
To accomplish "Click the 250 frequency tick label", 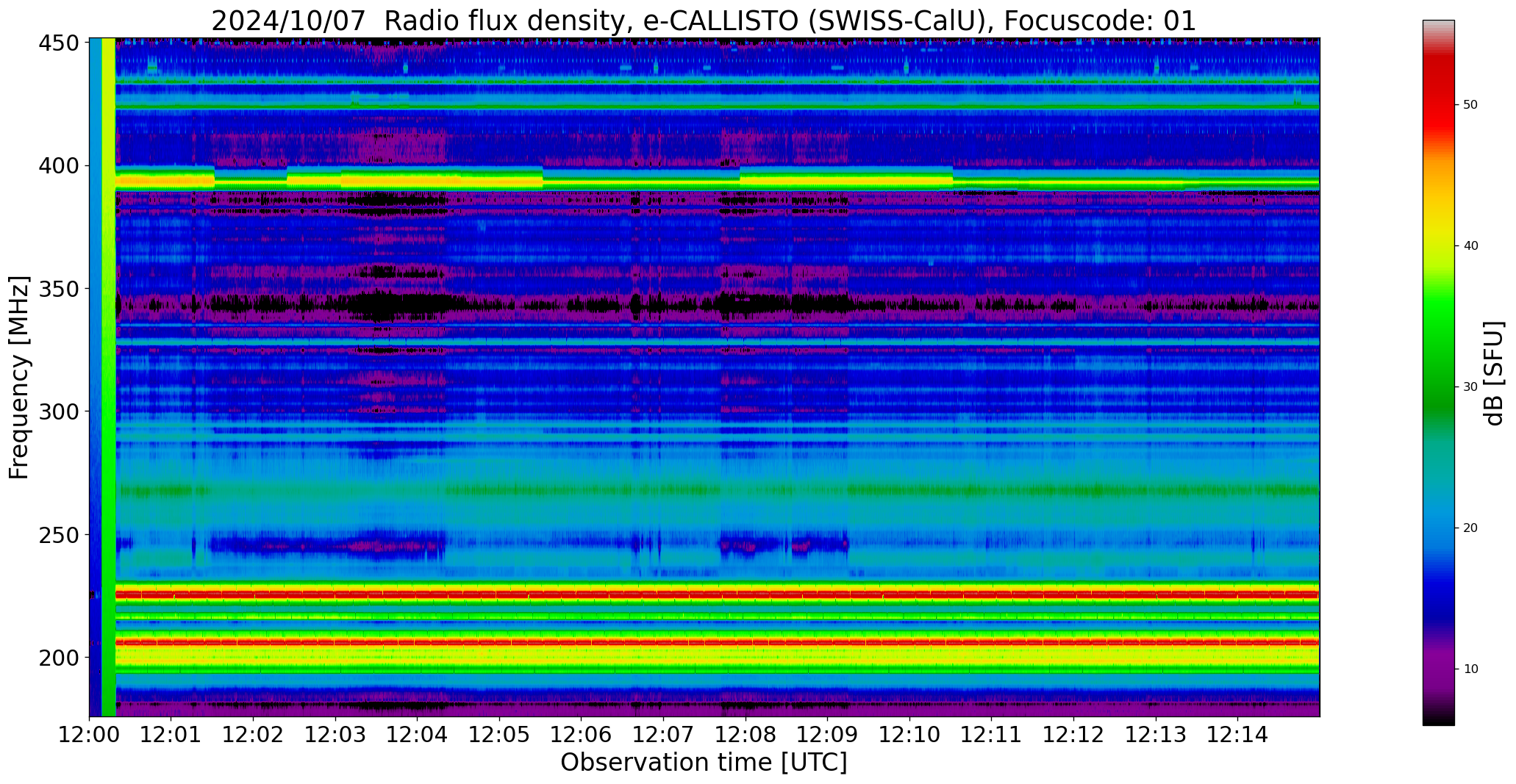I will 58,535.
